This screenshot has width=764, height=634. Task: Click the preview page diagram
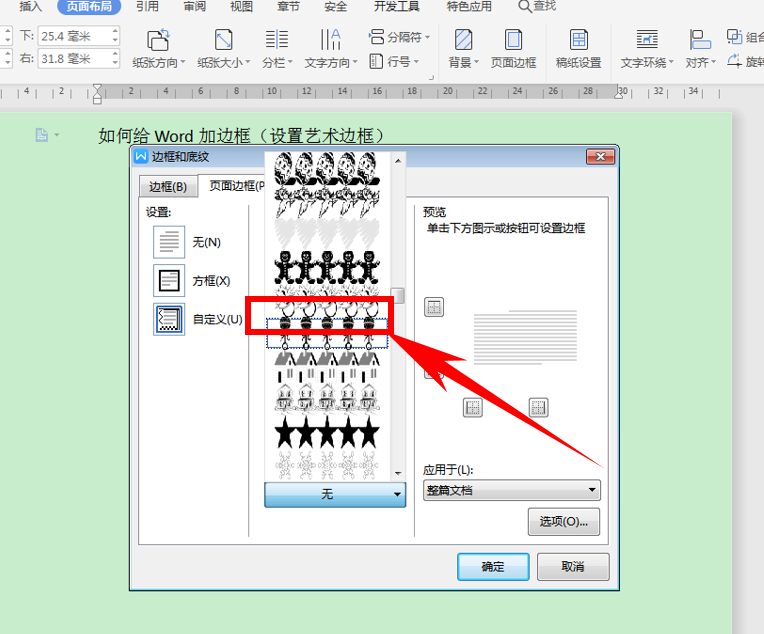click(525, 337)
